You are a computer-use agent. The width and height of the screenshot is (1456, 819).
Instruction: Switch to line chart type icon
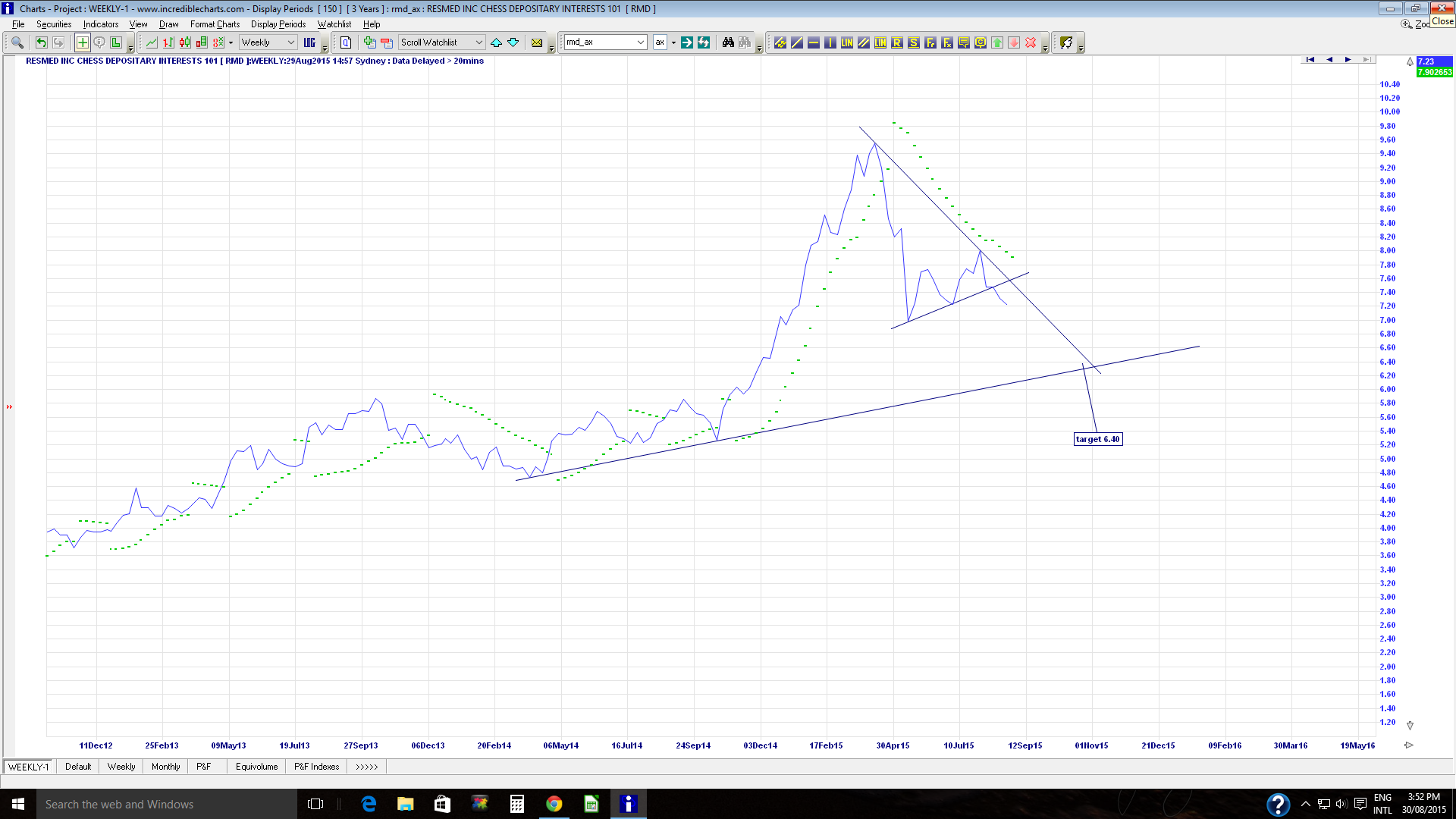click(x=152, y=42)
